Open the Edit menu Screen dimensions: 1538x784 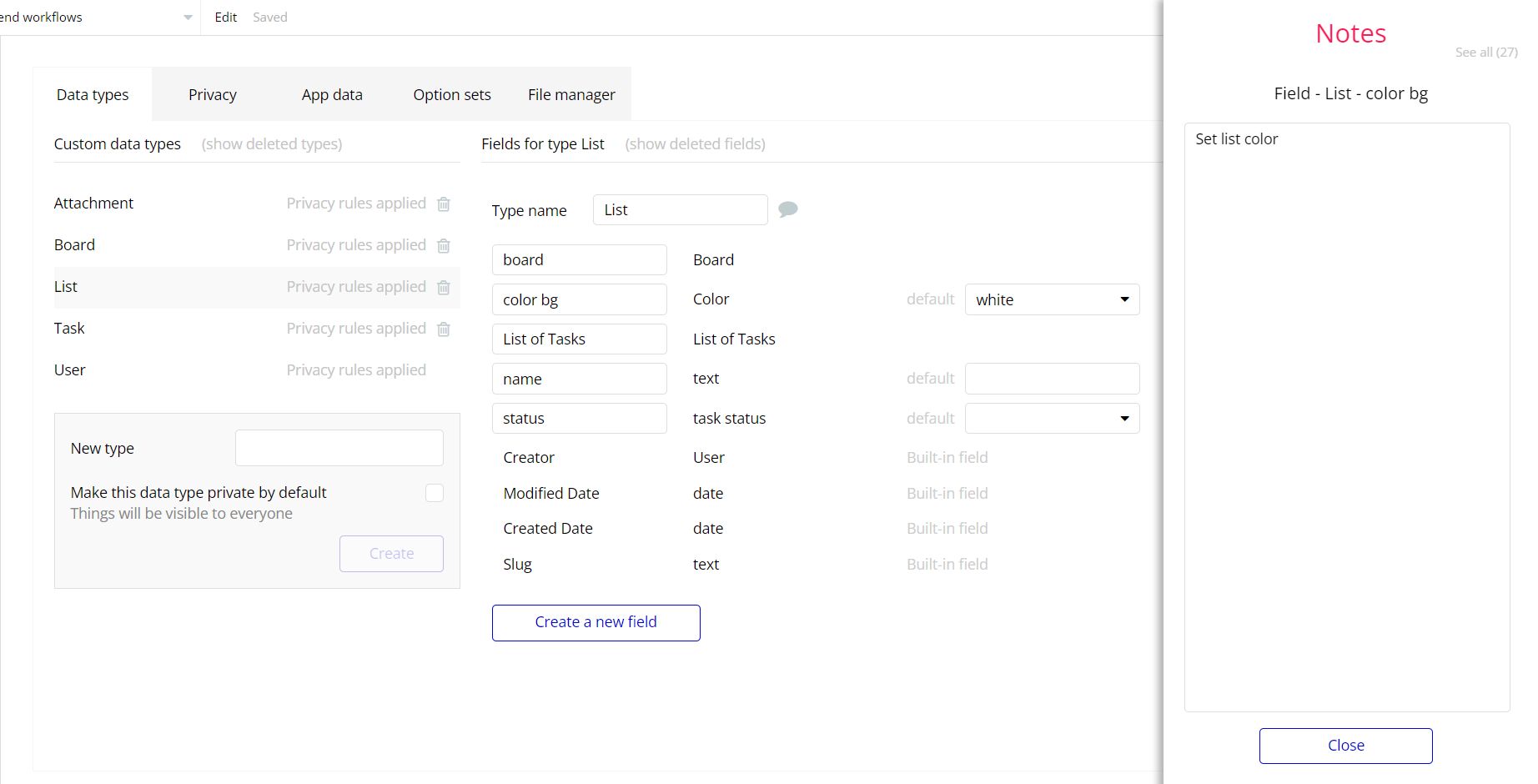click(225, 18)
